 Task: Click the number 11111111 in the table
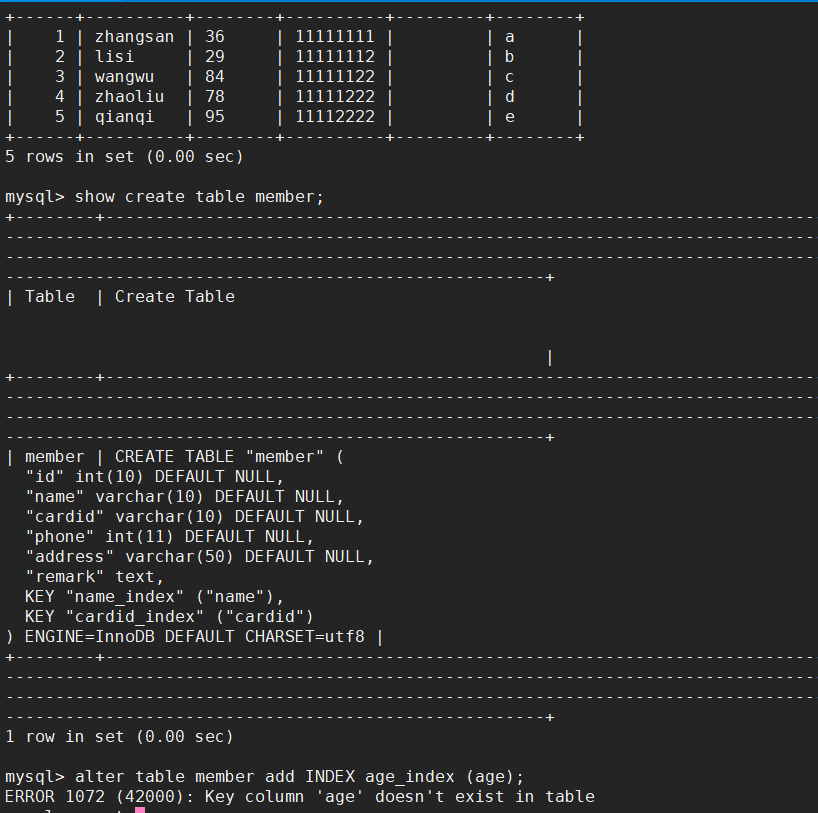pyautogui.click(x=335, y=37)
